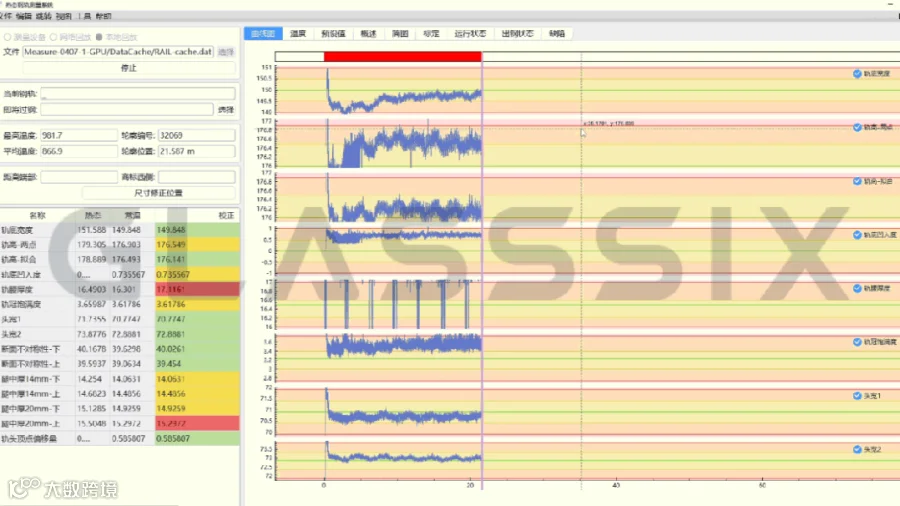Switch to the 概述 tab
This screenshot has height=506, width=900.
point(368,33)
